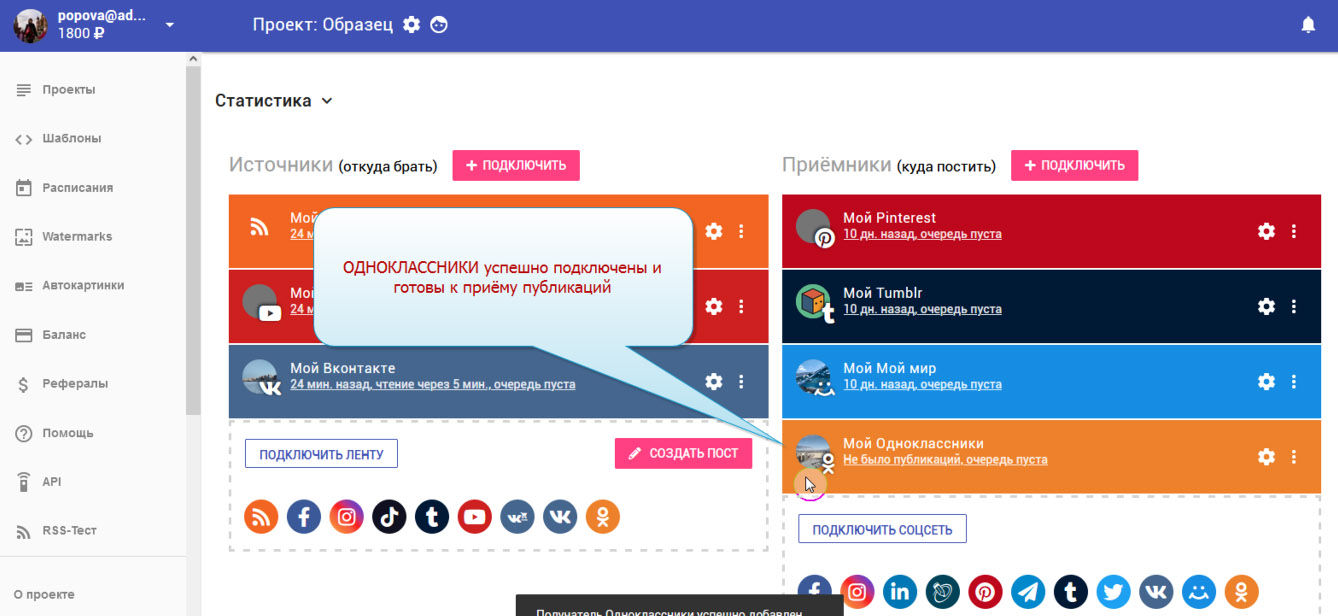
Task: Click the notification bell icon
Action: point(1308,25)
